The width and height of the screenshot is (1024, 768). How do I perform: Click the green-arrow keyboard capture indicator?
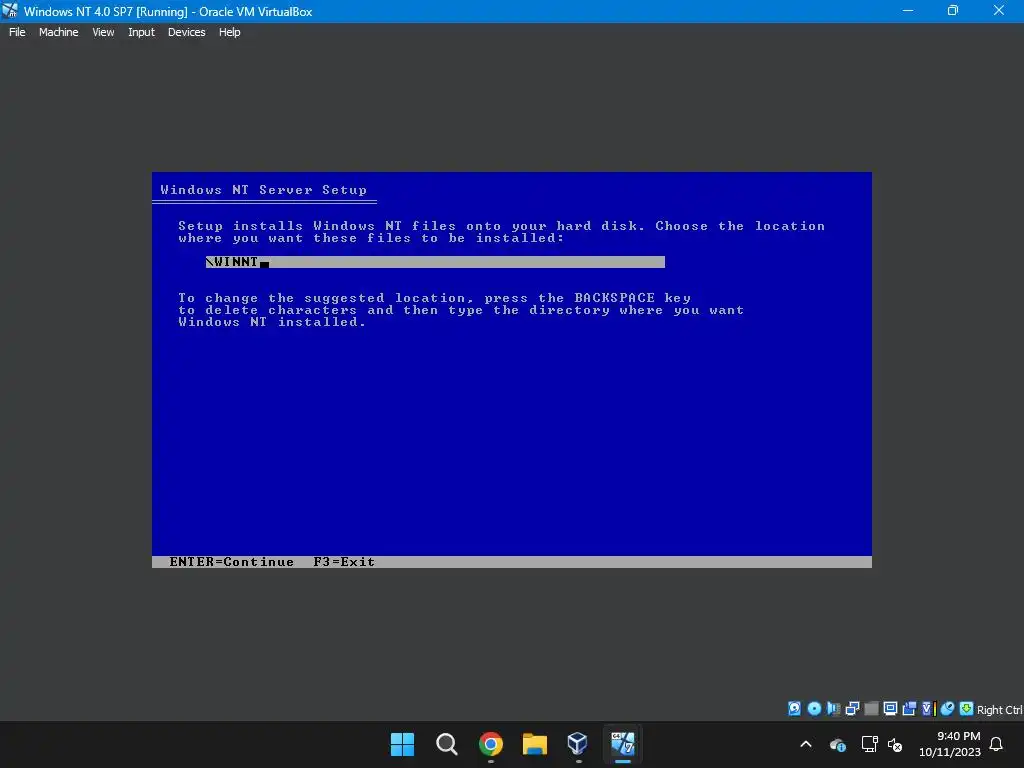[x=967, y=709]
